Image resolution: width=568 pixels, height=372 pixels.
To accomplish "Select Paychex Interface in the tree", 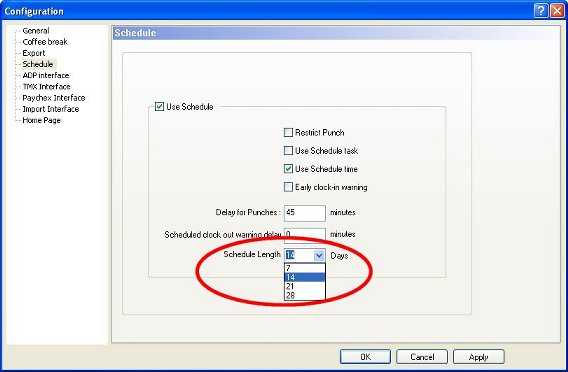I will click(x=54, y=98).
